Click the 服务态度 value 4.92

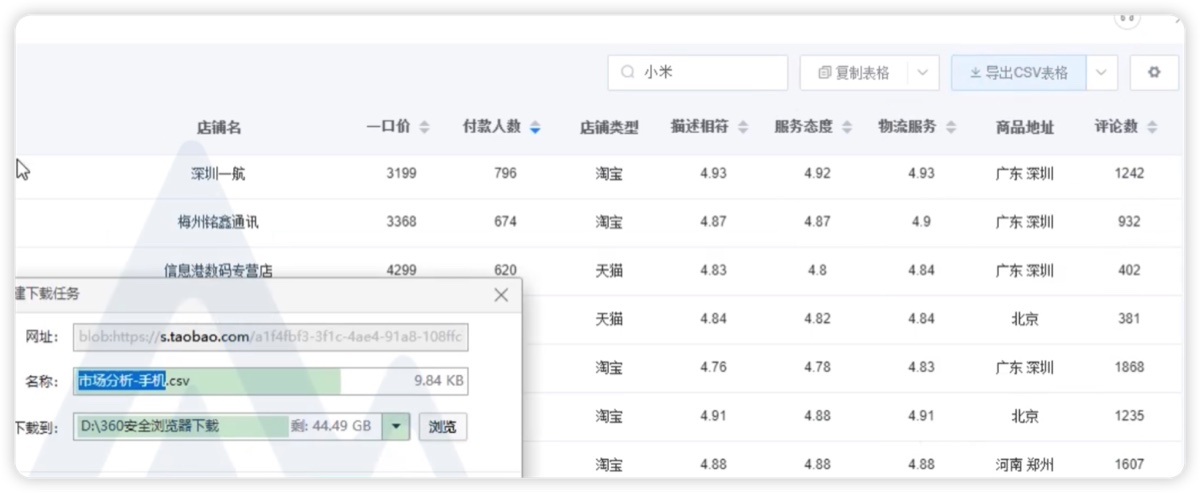coord(817,173)
